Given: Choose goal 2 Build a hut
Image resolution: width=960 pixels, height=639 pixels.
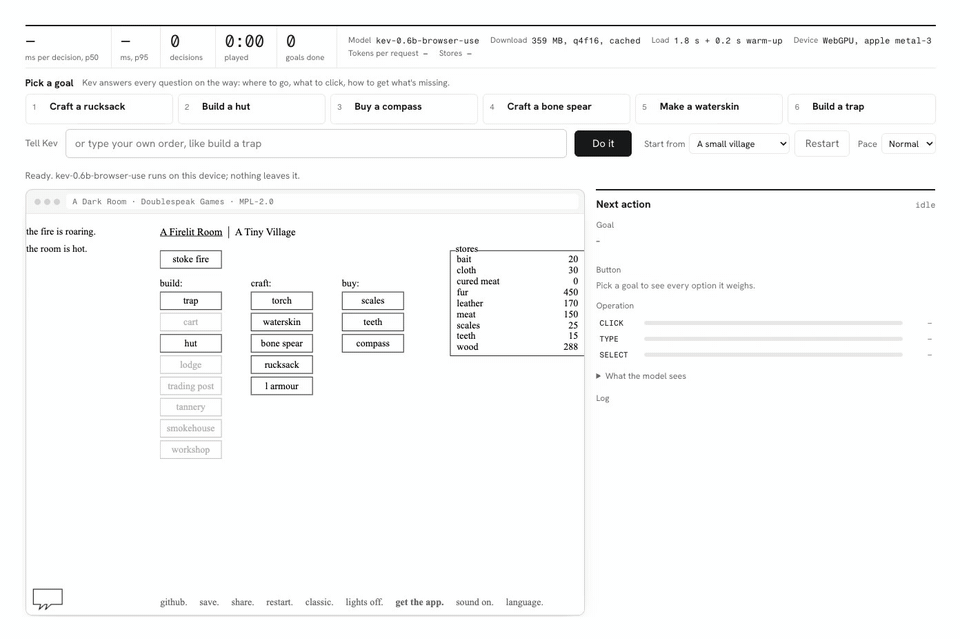Looking at the screenshot, I should coord(252,108).
